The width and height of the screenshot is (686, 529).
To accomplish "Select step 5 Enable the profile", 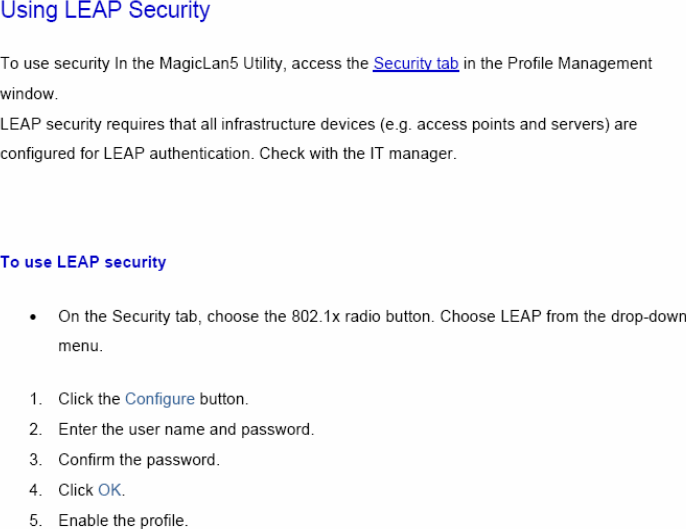I will 122,520.
